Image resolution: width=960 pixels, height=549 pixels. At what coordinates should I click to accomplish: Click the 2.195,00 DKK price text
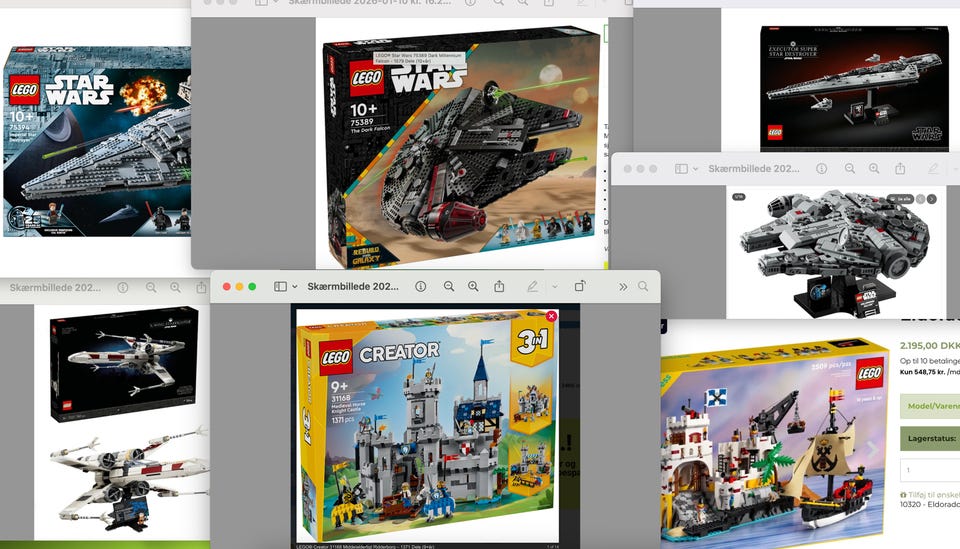[929, 345]
